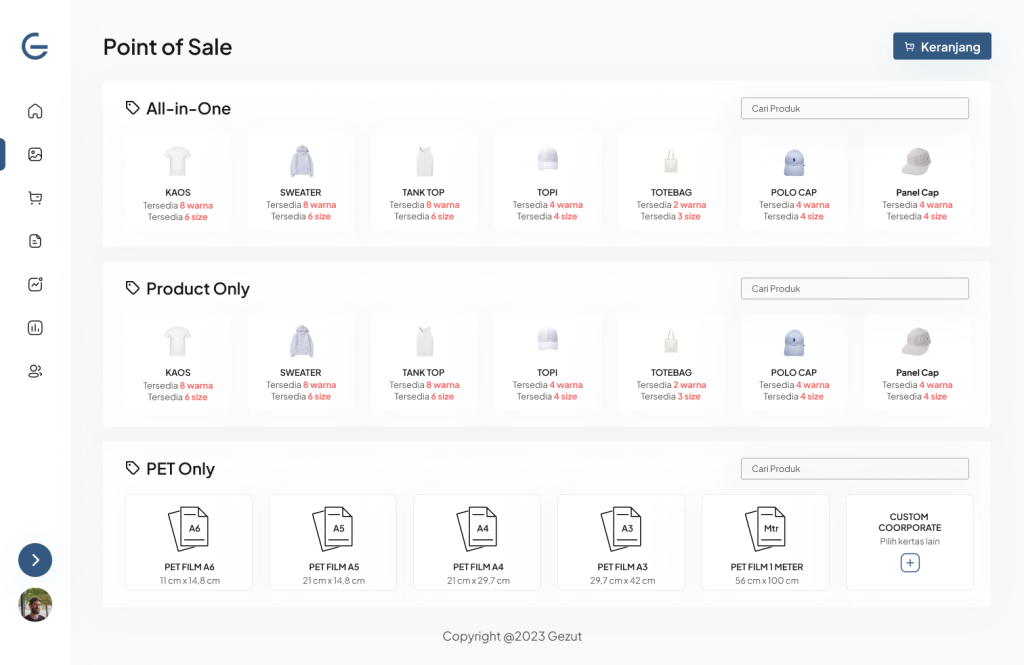Choose SWEATER in All-in-One section
1024x665 pixels.
(301, 182)
